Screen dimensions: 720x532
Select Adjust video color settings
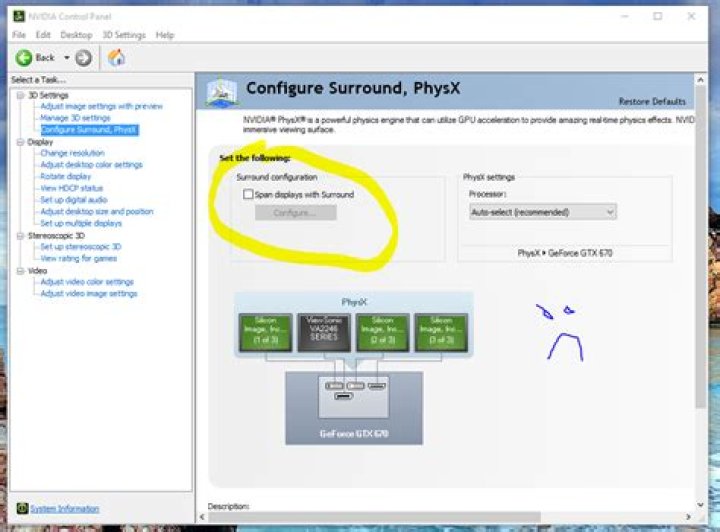click(87, 282)
